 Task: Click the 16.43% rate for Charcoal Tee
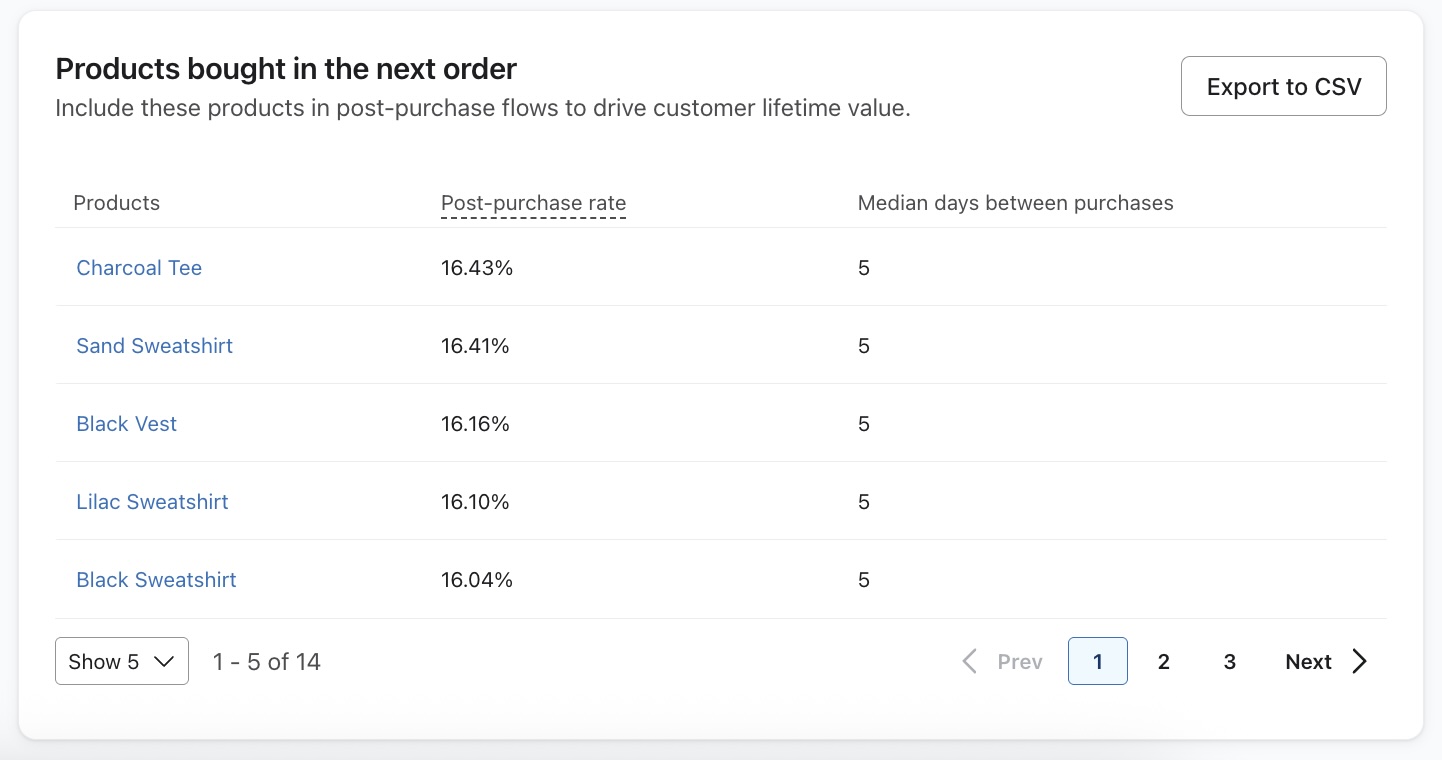pyautogui.click(x=476, y=268)
